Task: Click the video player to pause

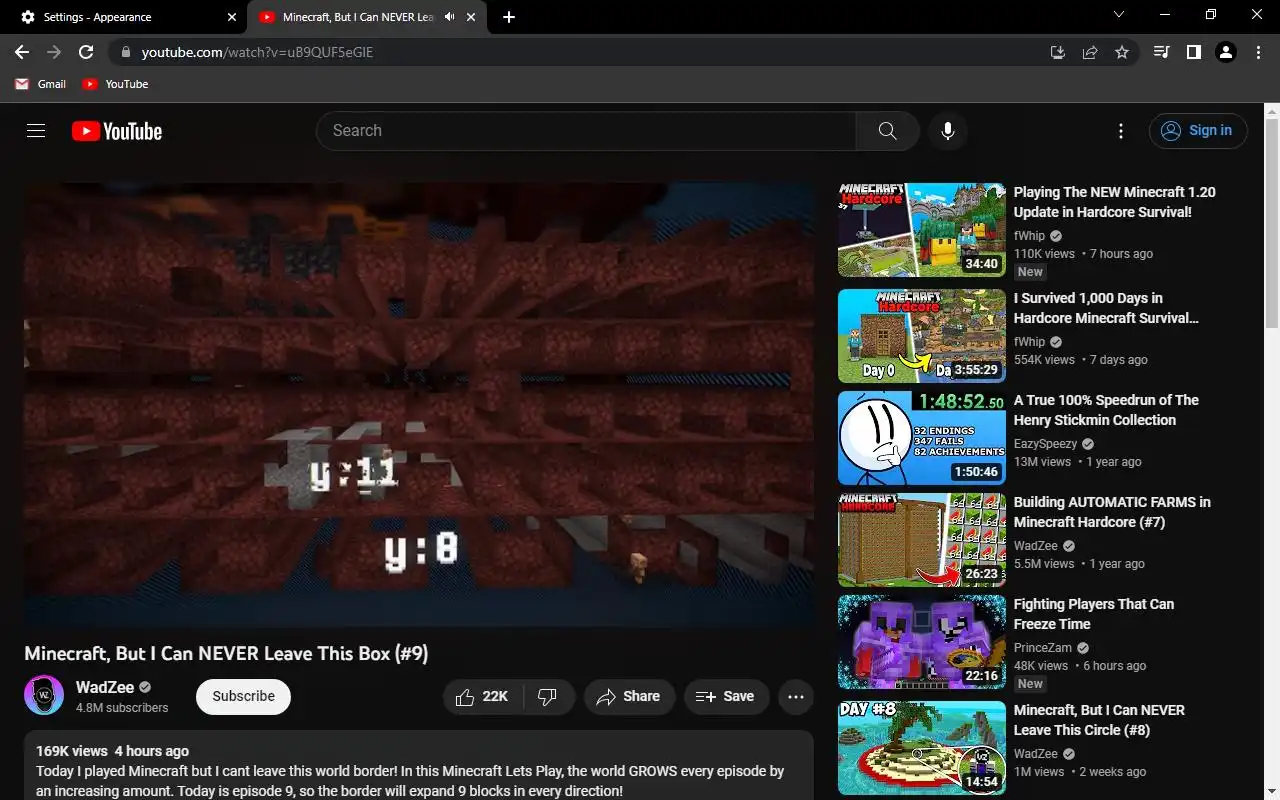Action: [419, 405]
